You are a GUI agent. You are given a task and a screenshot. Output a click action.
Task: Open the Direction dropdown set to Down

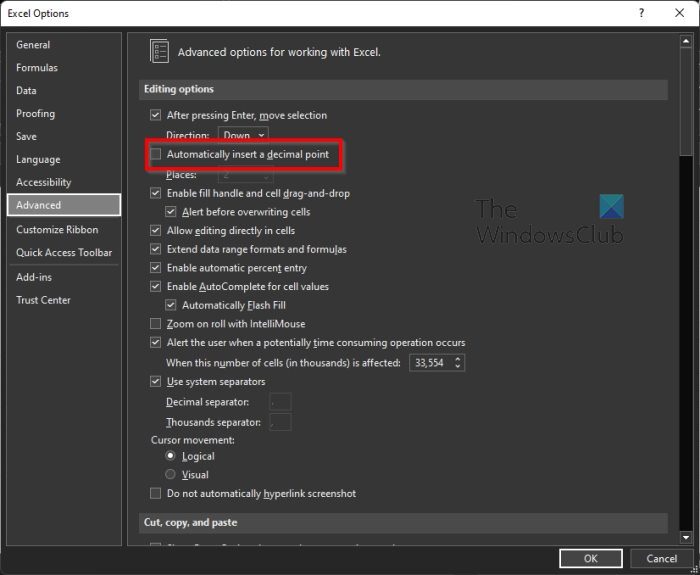243,135
